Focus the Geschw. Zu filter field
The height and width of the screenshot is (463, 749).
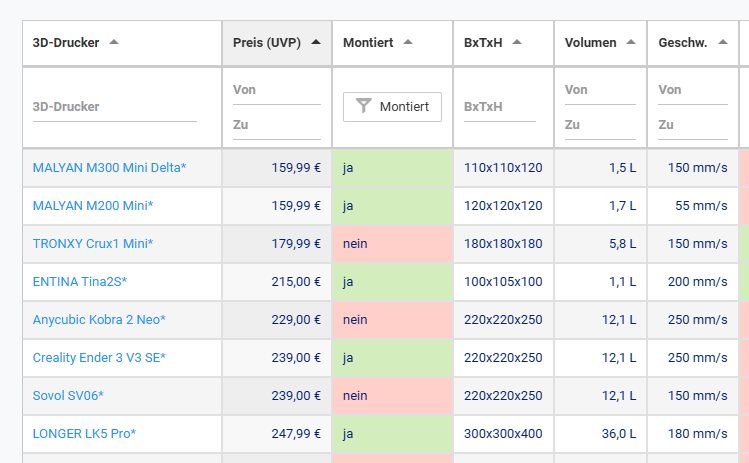[x=693, y=125]
